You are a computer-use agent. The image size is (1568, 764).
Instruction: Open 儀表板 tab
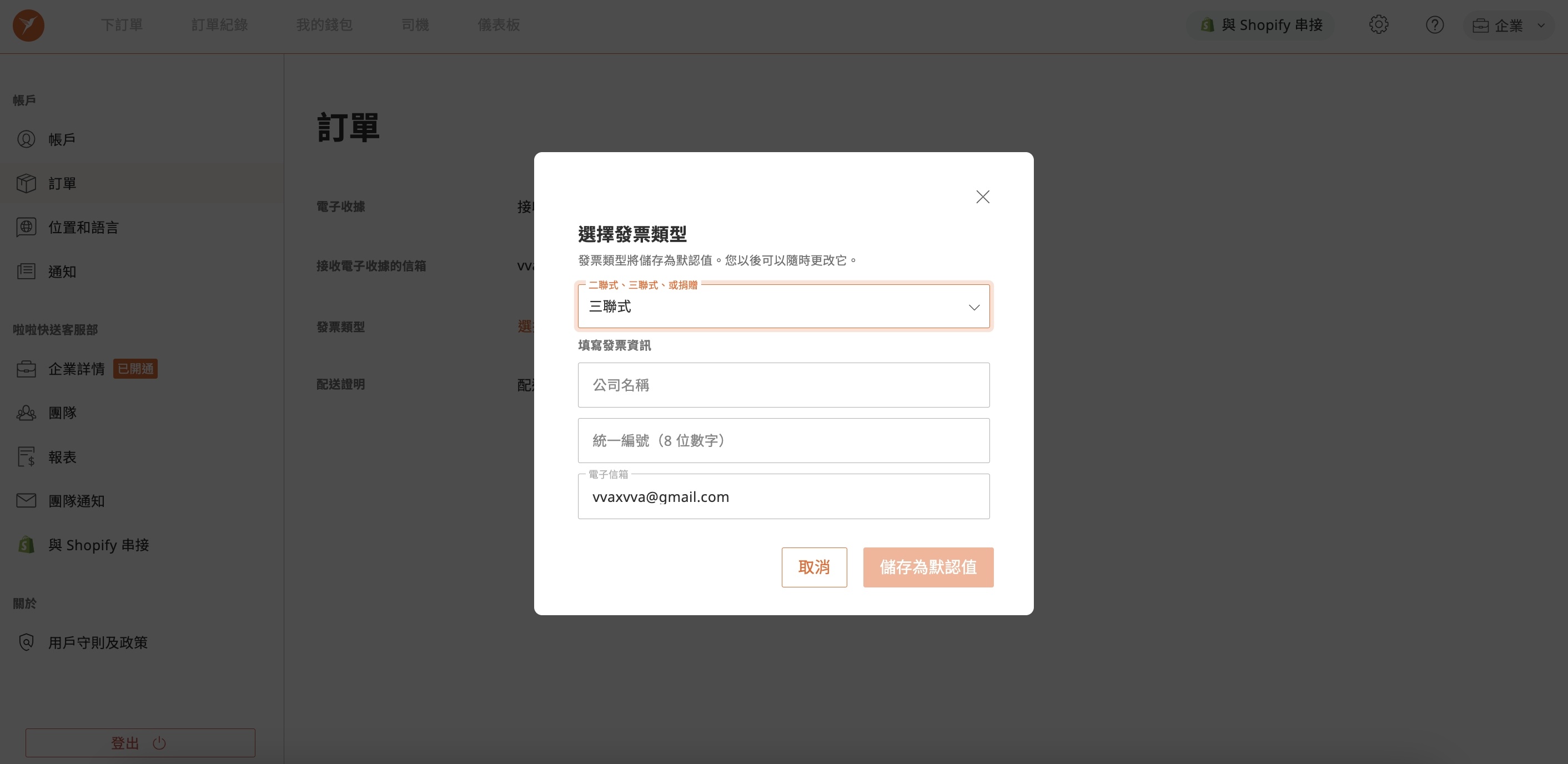499,25
